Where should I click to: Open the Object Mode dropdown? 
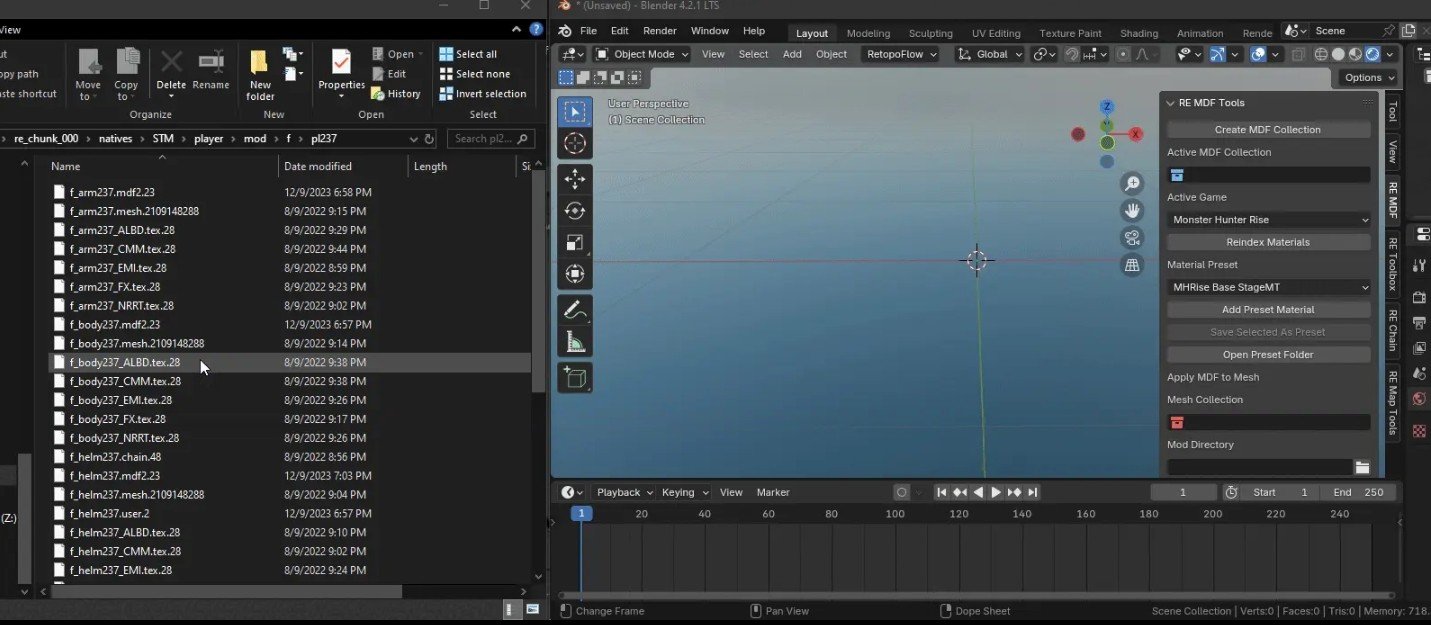(x=642, y=54)
